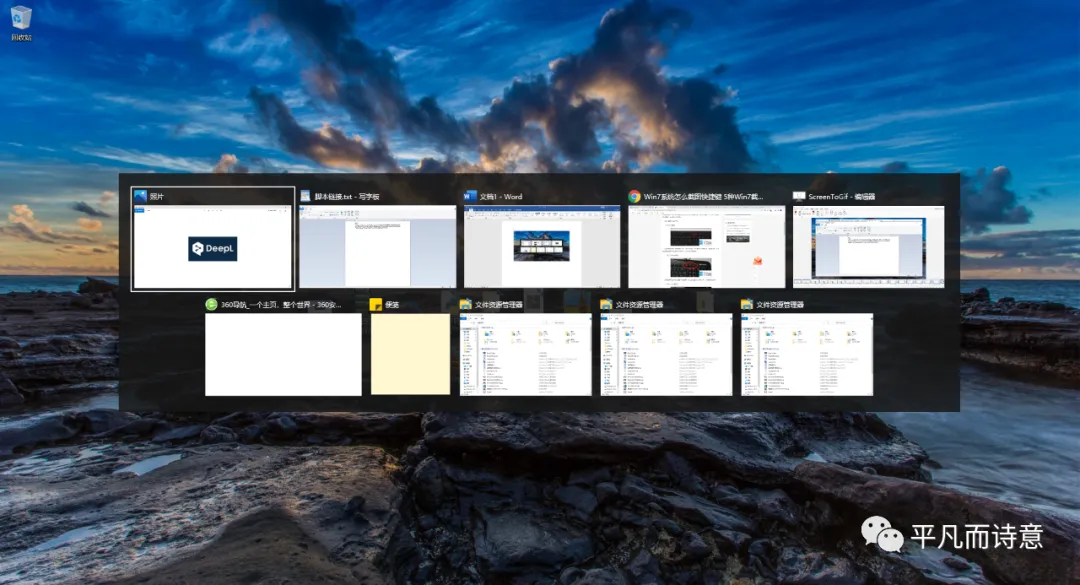The height and width of the screenshot is (585, 1080).
Task: Click the Word icon next to 文档1
Action: pyautogui.click(x=470, y=196)
